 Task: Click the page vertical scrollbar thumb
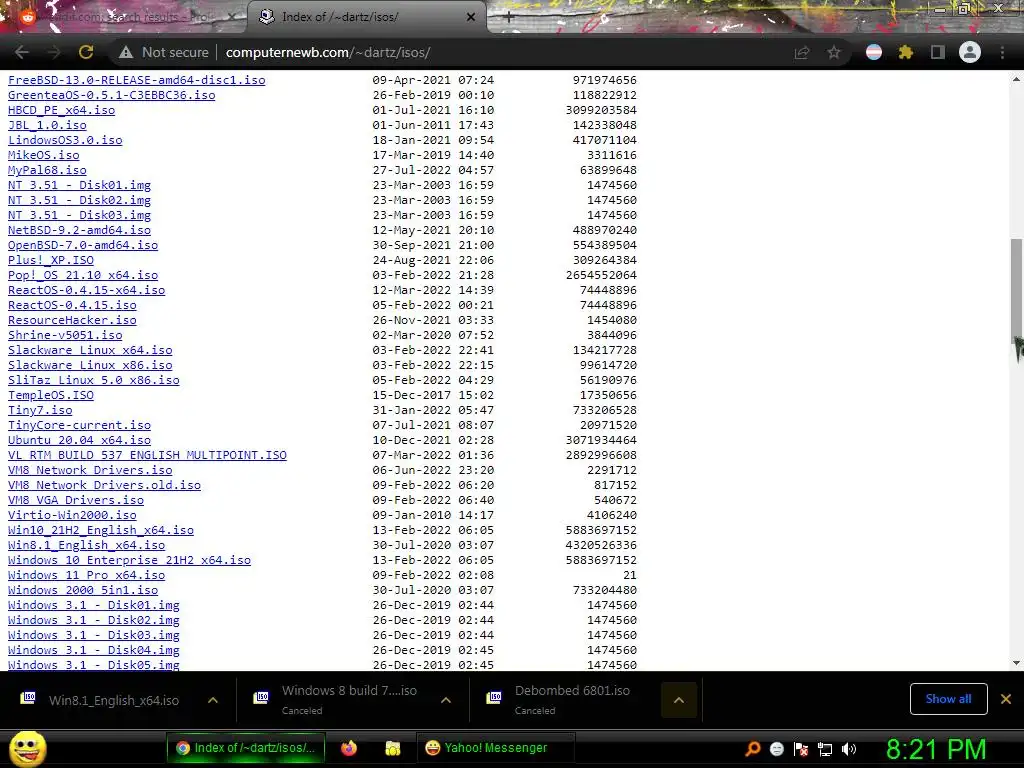pyautogui.click(x=1016, y=291)
